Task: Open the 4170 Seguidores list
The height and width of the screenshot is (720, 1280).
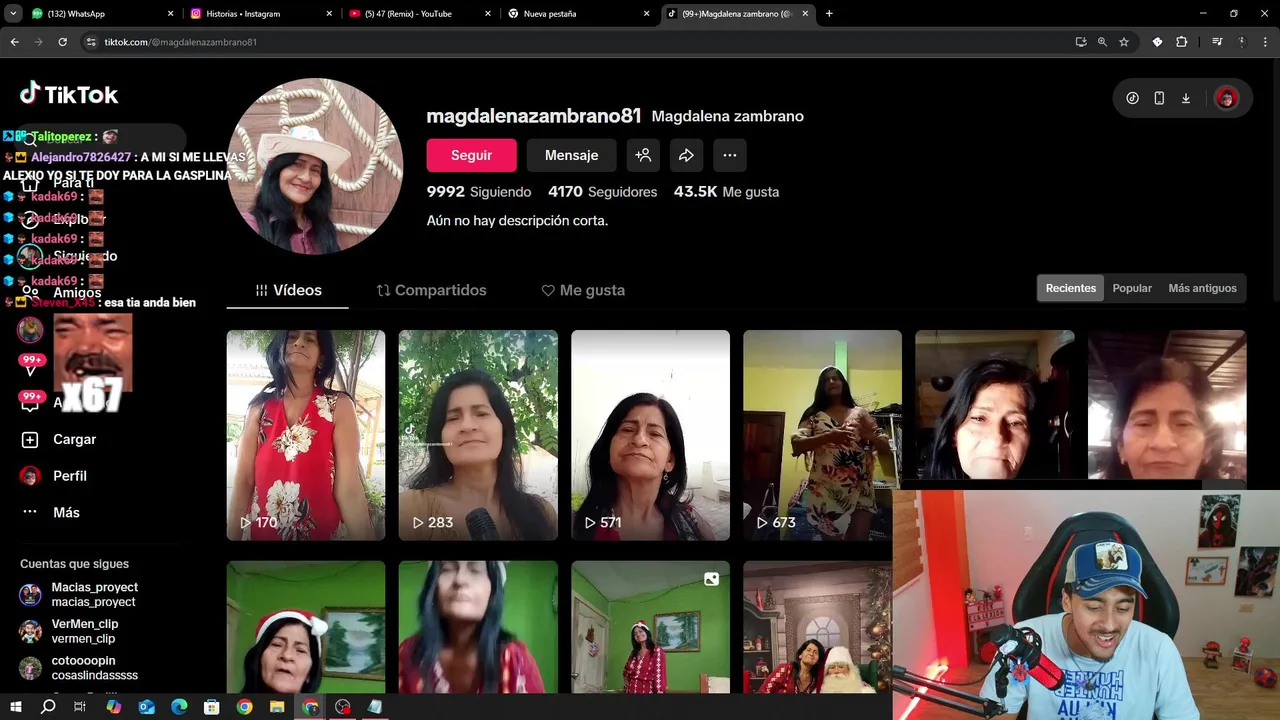Action: (603, 192)
